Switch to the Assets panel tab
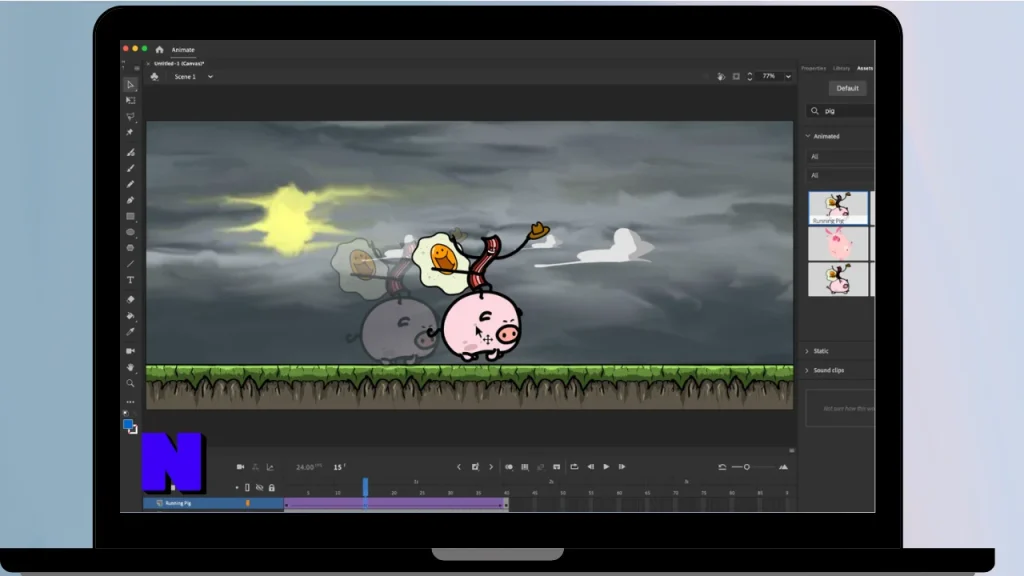Viewport: 1024px width, 576px height. 865,68
